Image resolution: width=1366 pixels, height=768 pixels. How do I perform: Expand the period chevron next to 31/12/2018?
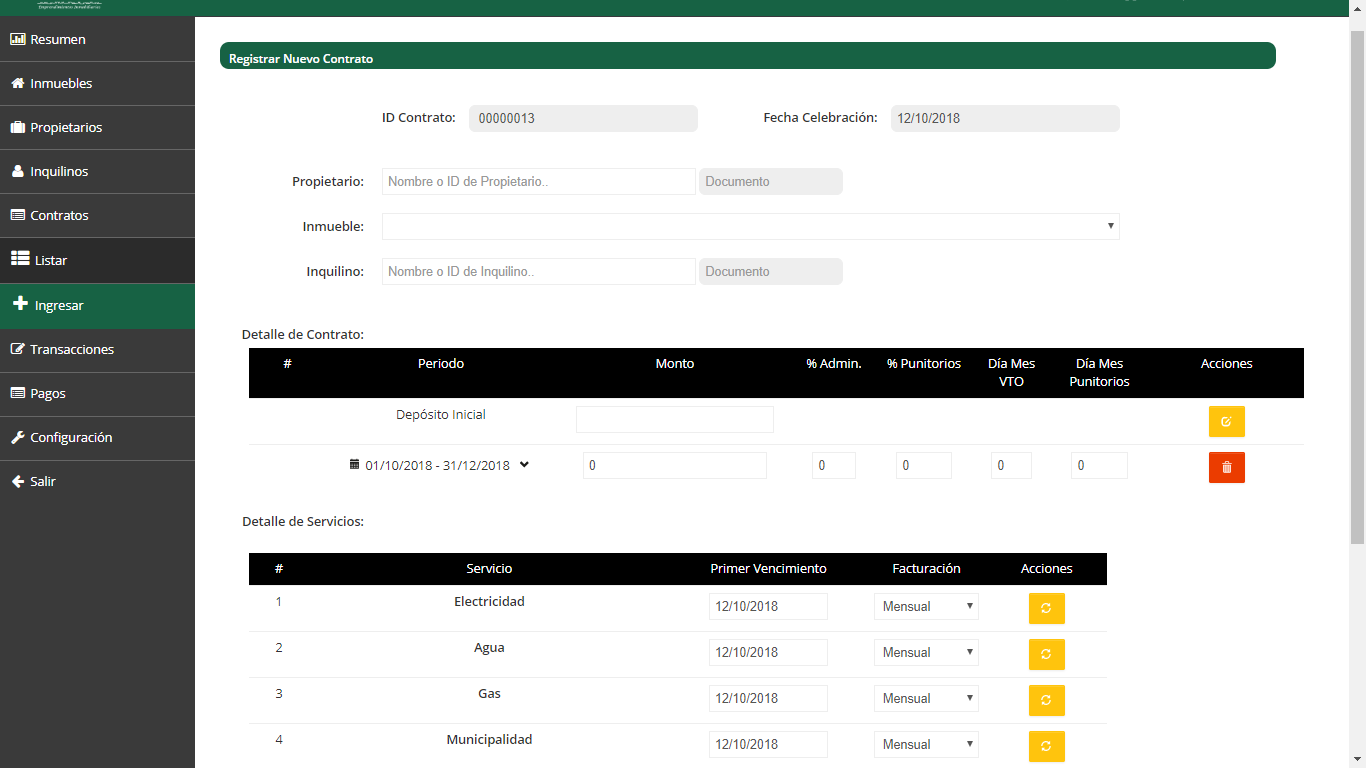point(525,464)
